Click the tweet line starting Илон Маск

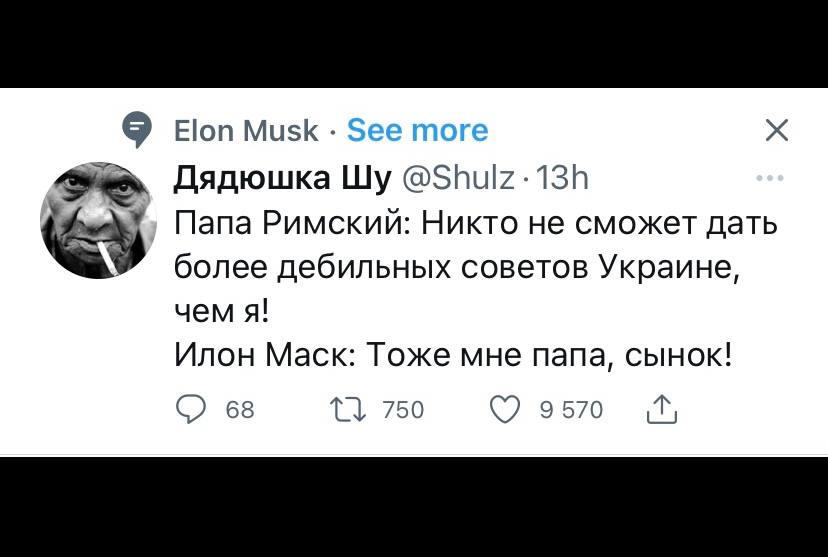point(454,355)
